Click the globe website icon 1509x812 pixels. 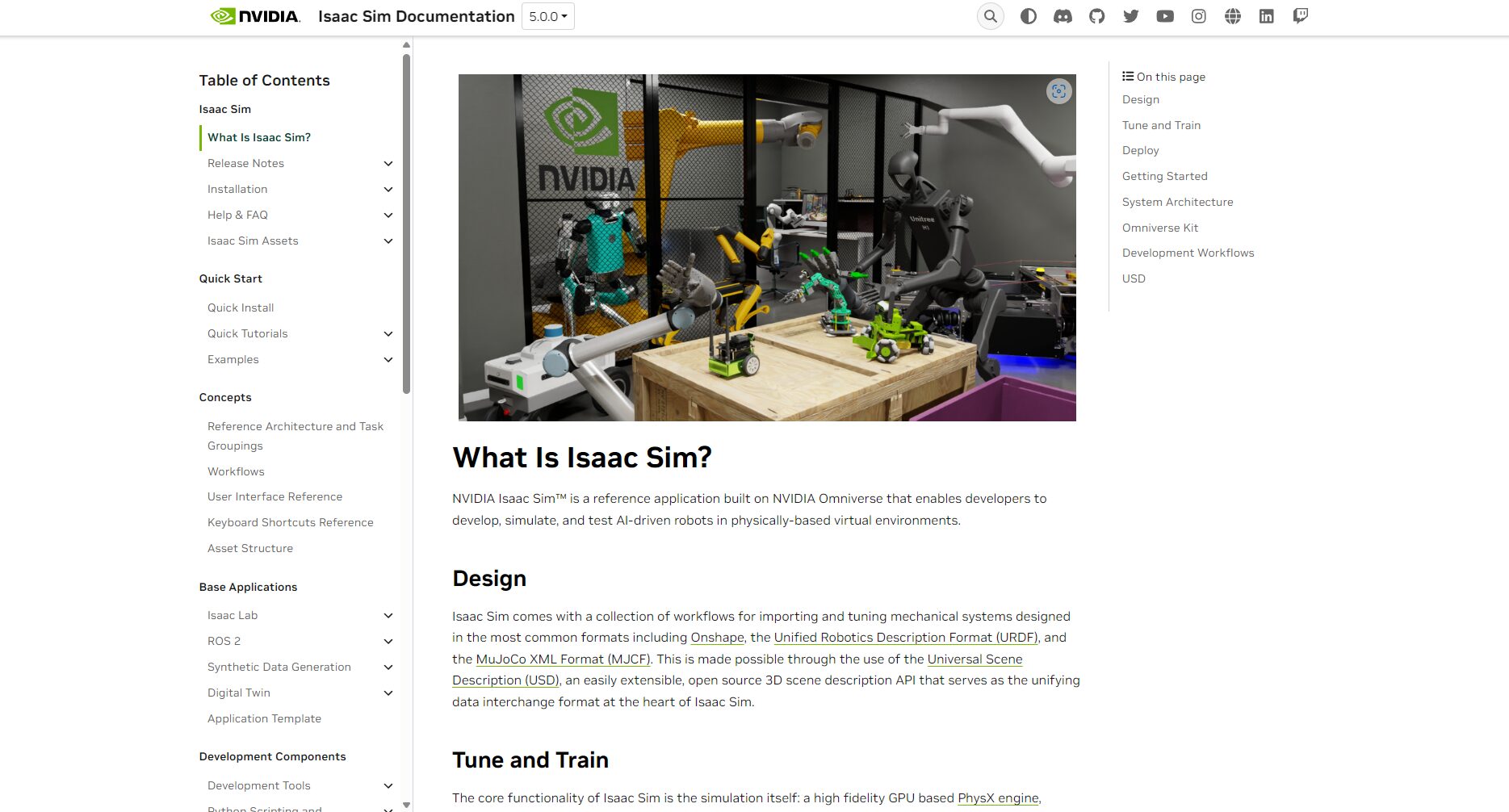[x=1232, y=16]
